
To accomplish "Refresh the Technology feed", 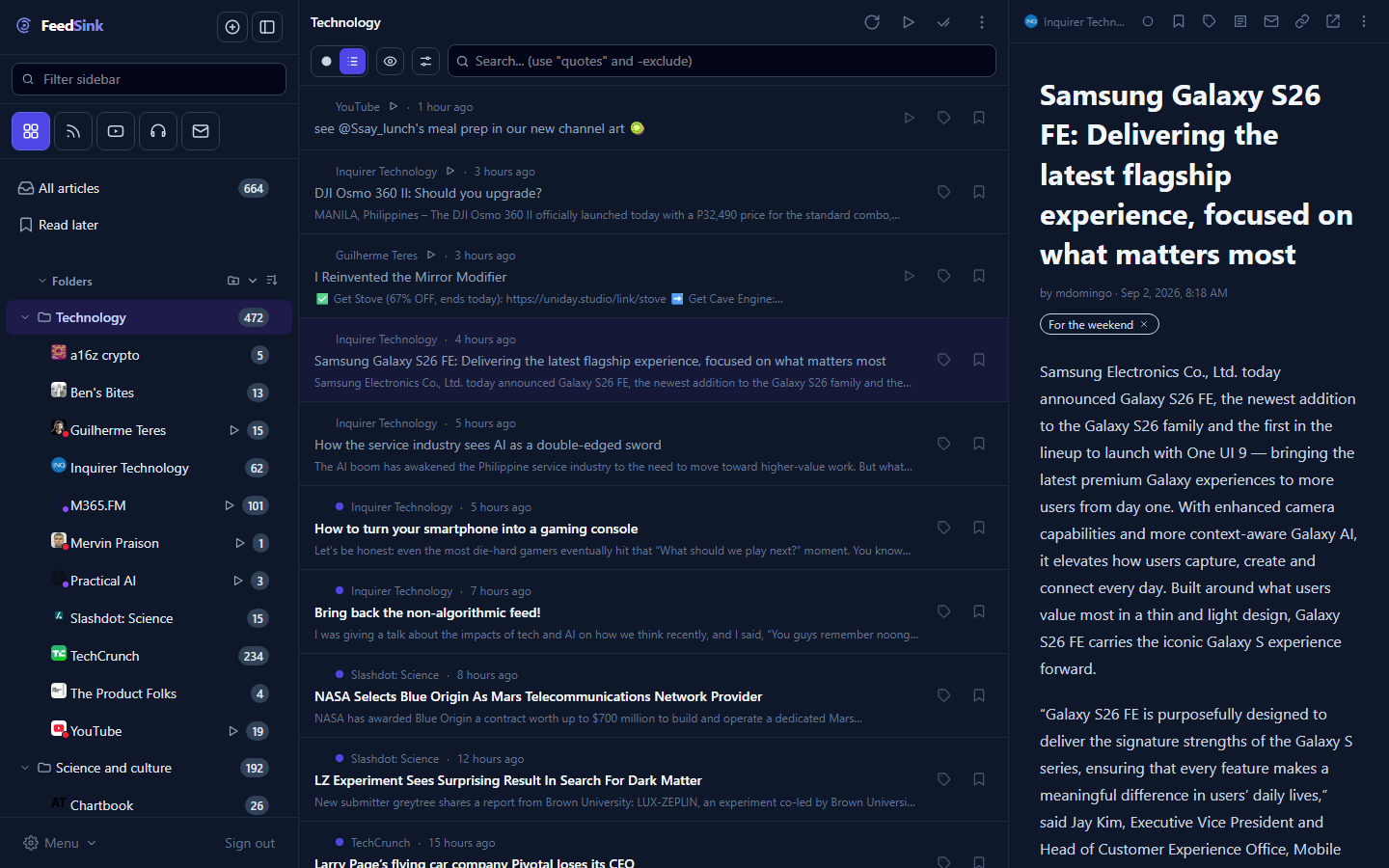I will [x=872, y=22].
